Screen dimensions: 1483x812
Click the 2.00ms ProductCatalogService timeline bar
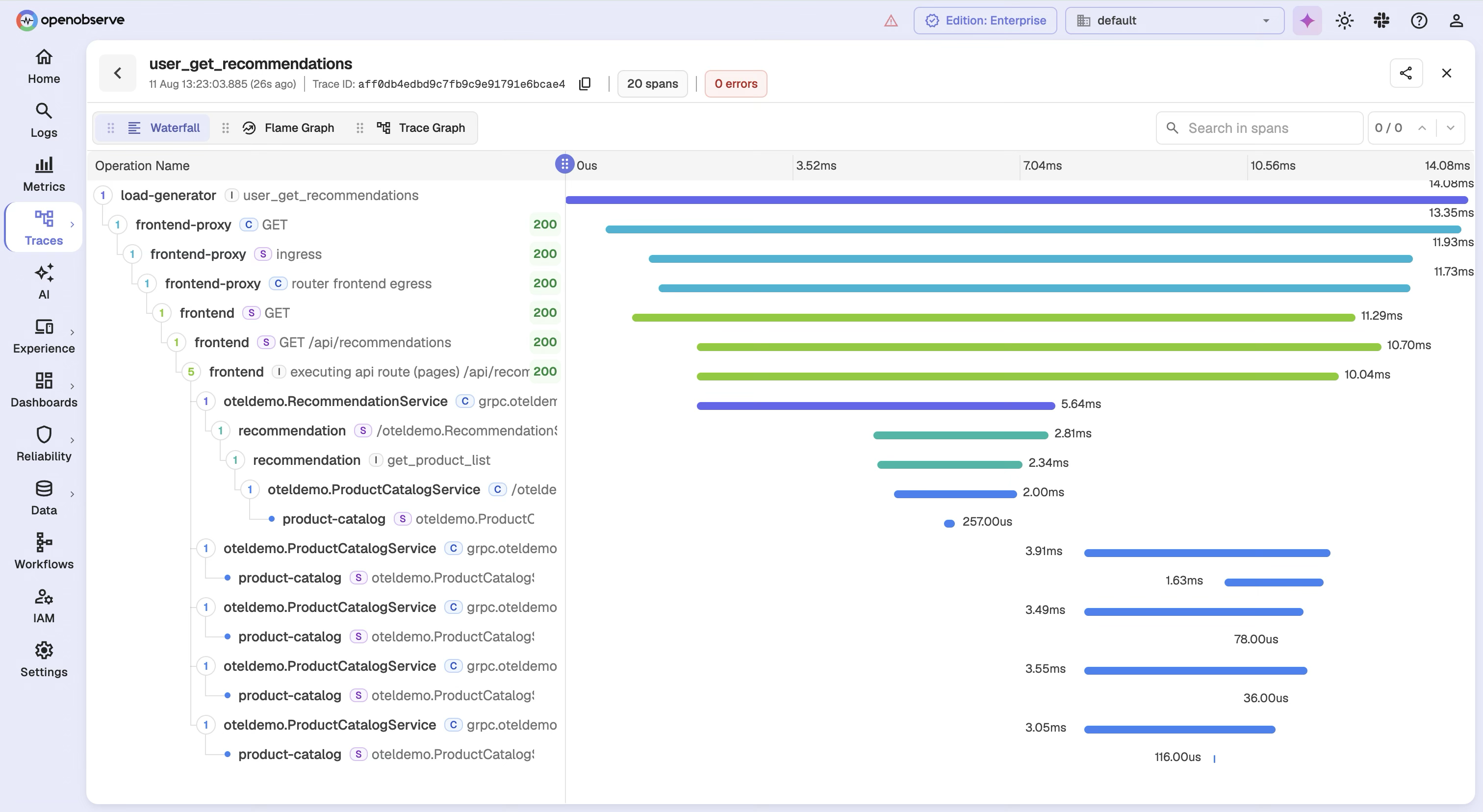pyautogui.click(x=955, y=494)
